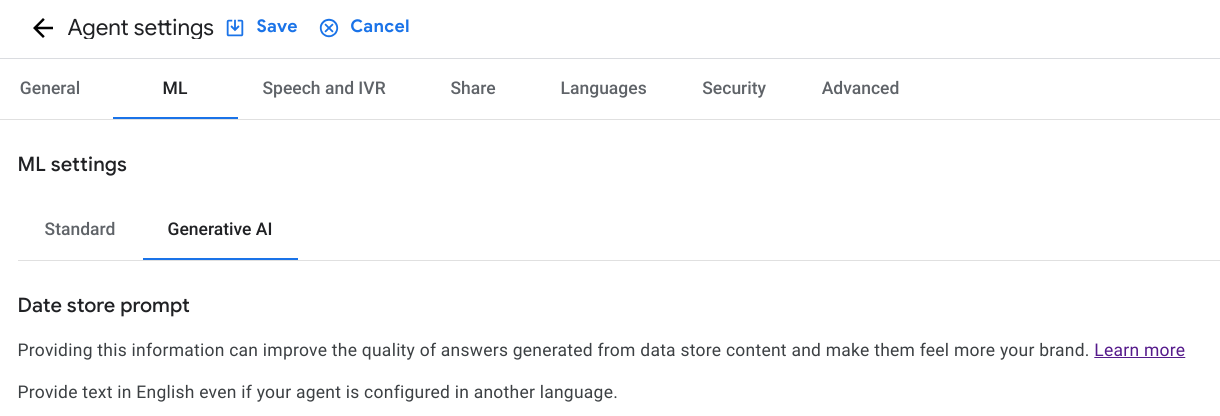Click the data store quality description text
Screen dimensions: 1220x416
(x=552, y=350)
